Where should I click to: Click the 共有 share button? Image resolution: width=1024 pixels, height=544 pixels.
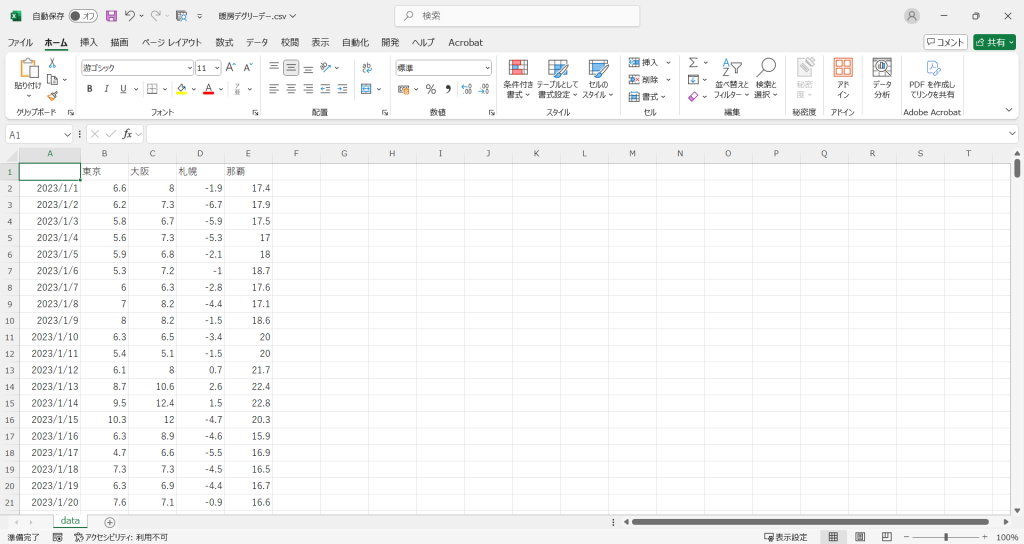coord(993,42)
